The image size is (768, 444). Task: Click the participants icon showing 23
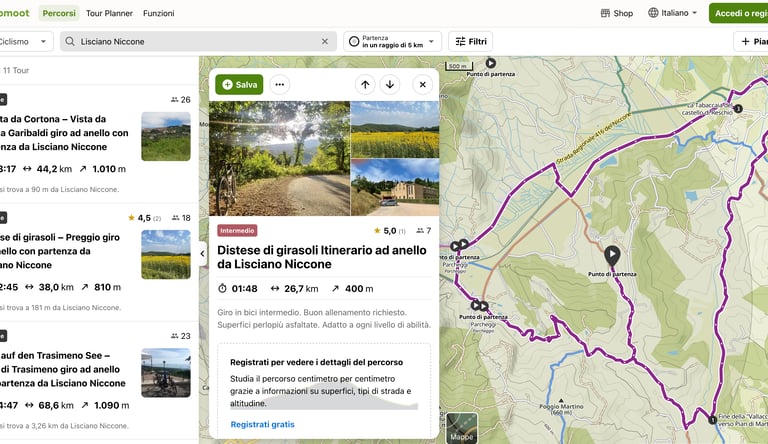point(174,336)
